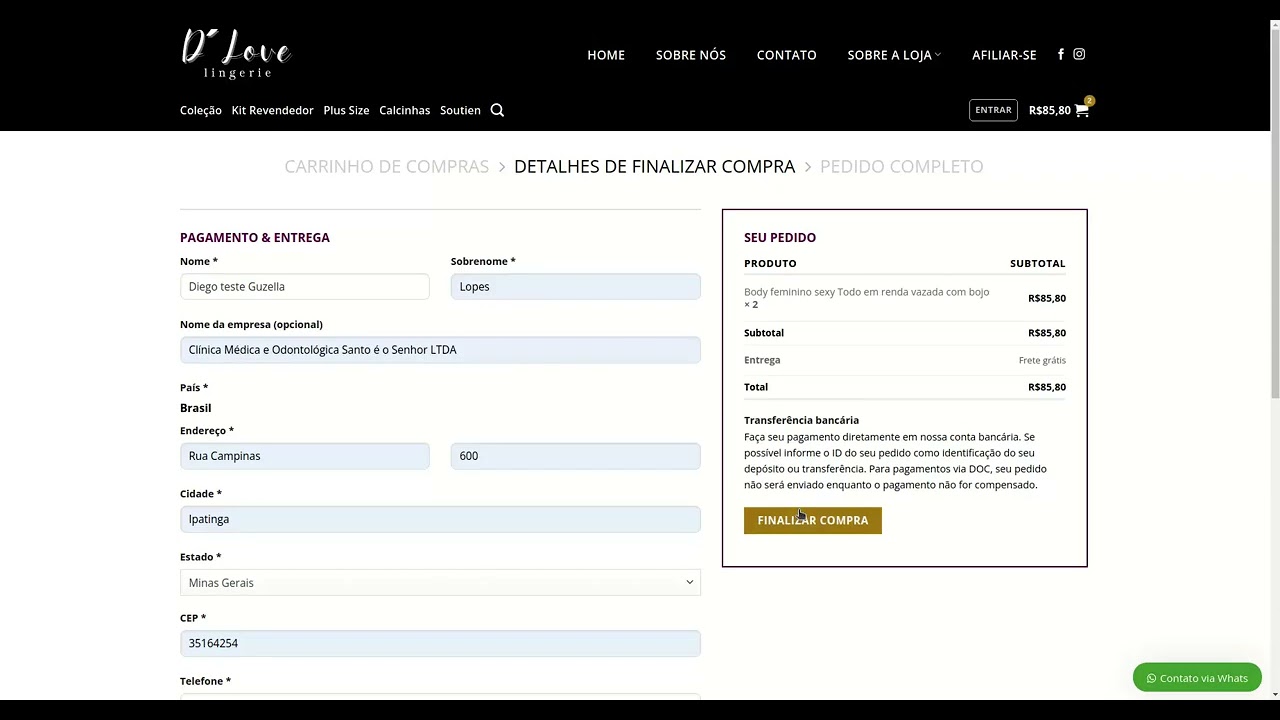1280x720 pixels.
Task: Open the Contato menu item
Action: tap(787, 55)
